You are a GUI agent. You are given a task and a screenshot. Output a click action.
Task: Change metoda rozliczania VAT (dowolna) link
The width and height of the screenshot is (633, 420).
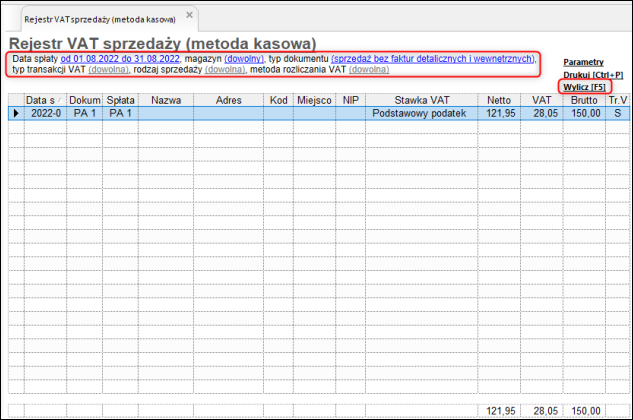[369, 70]
